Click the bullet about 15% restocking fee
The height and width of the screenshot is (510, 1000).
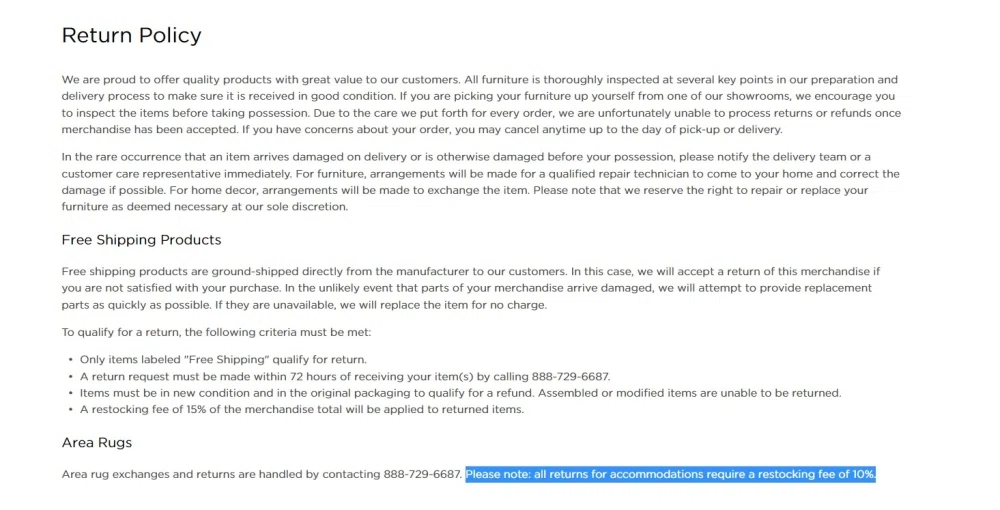point(301,409)
